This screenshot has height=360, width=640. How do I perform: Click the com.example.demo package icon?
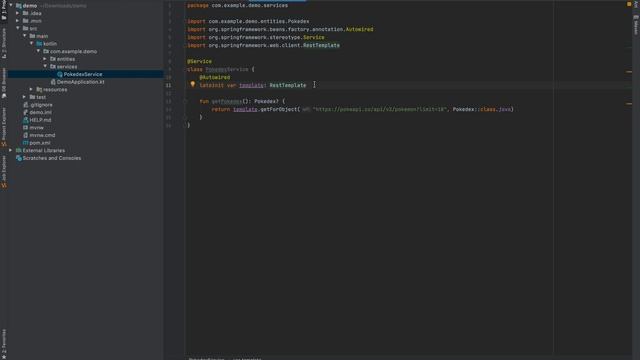point(46,51)
